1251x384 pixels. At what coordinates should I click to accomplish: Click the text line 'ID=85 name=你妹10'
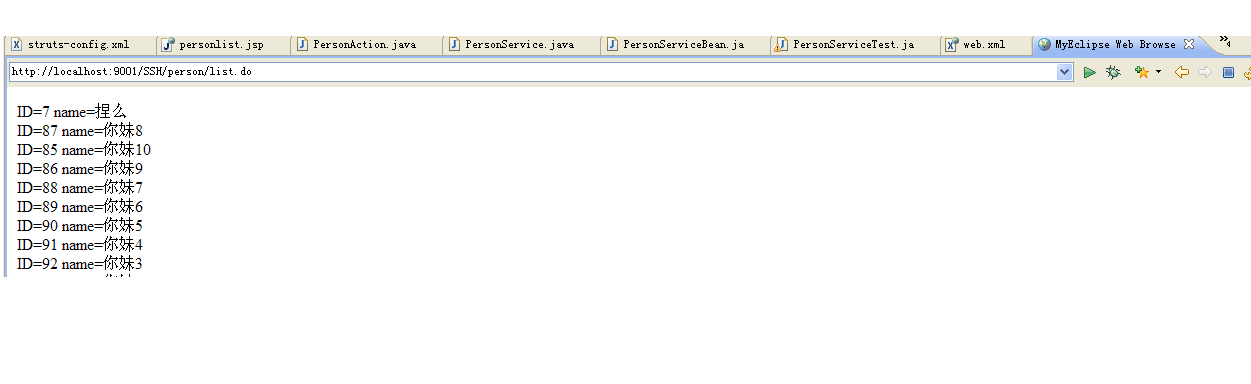coord(84,150)
